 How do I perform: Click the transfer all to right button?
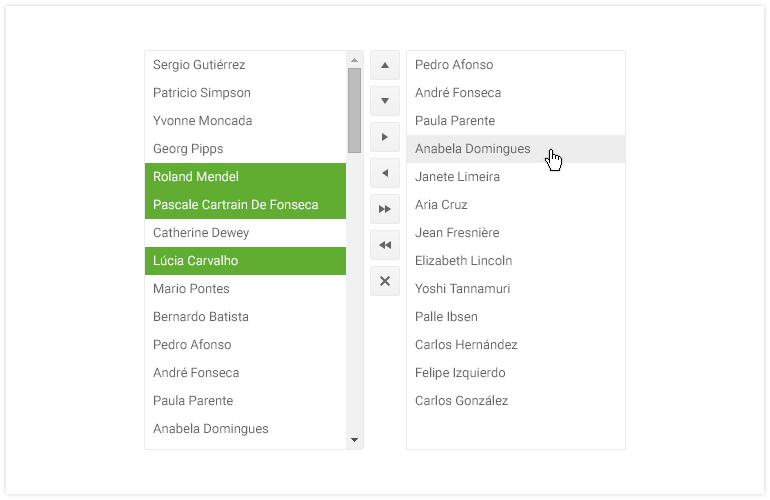pos(385,209)
